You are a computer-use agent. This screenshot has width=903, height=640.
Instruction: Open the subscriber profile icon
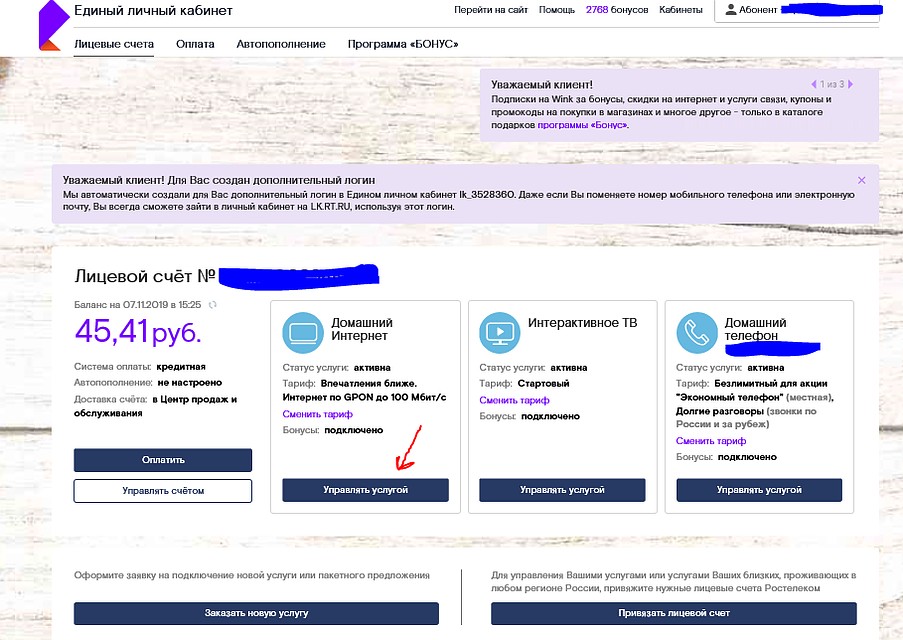(x=731, y=10)
